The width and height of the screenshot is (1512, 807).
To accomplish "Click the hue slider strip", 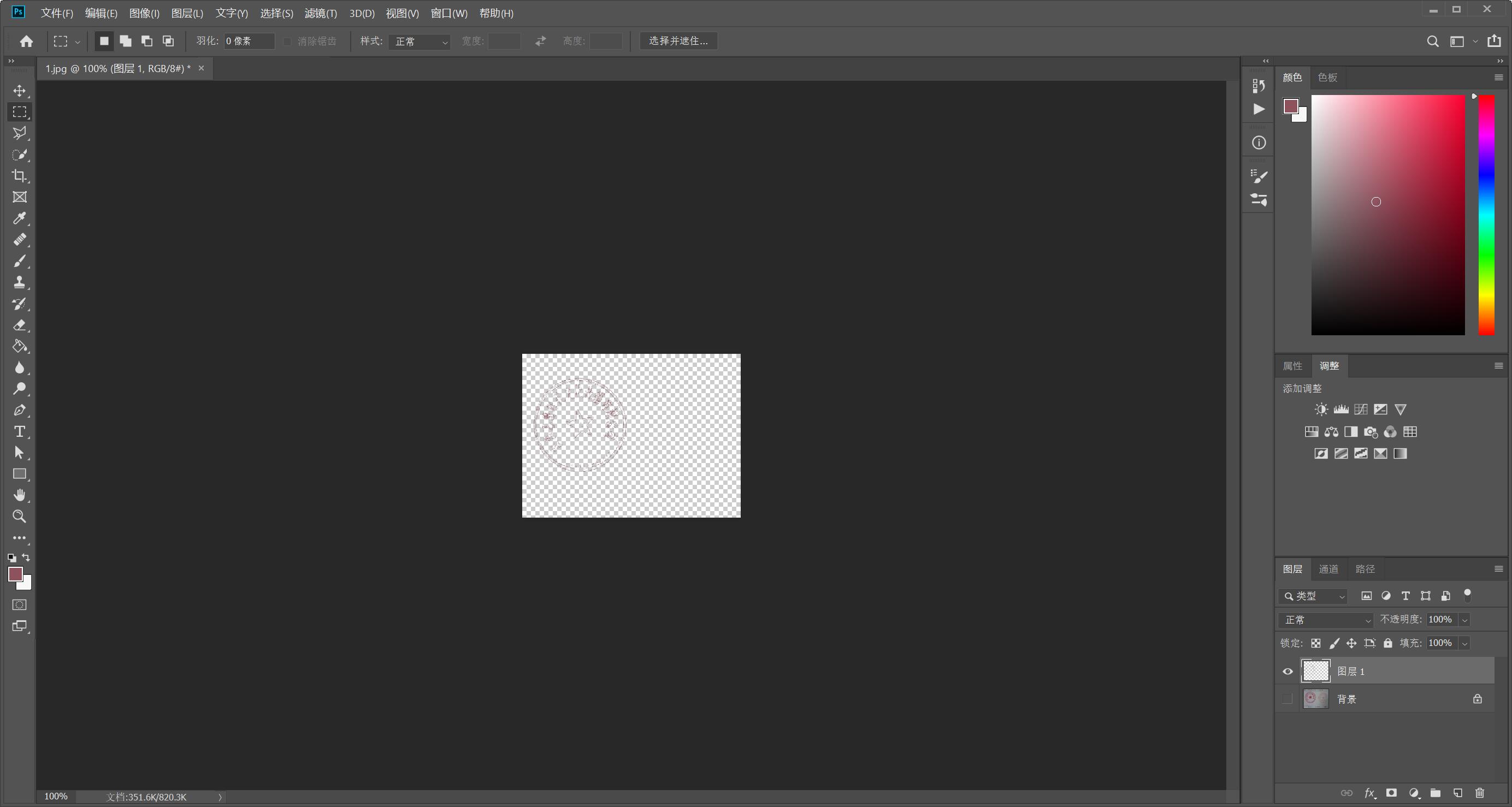I will pos(1486,215).
